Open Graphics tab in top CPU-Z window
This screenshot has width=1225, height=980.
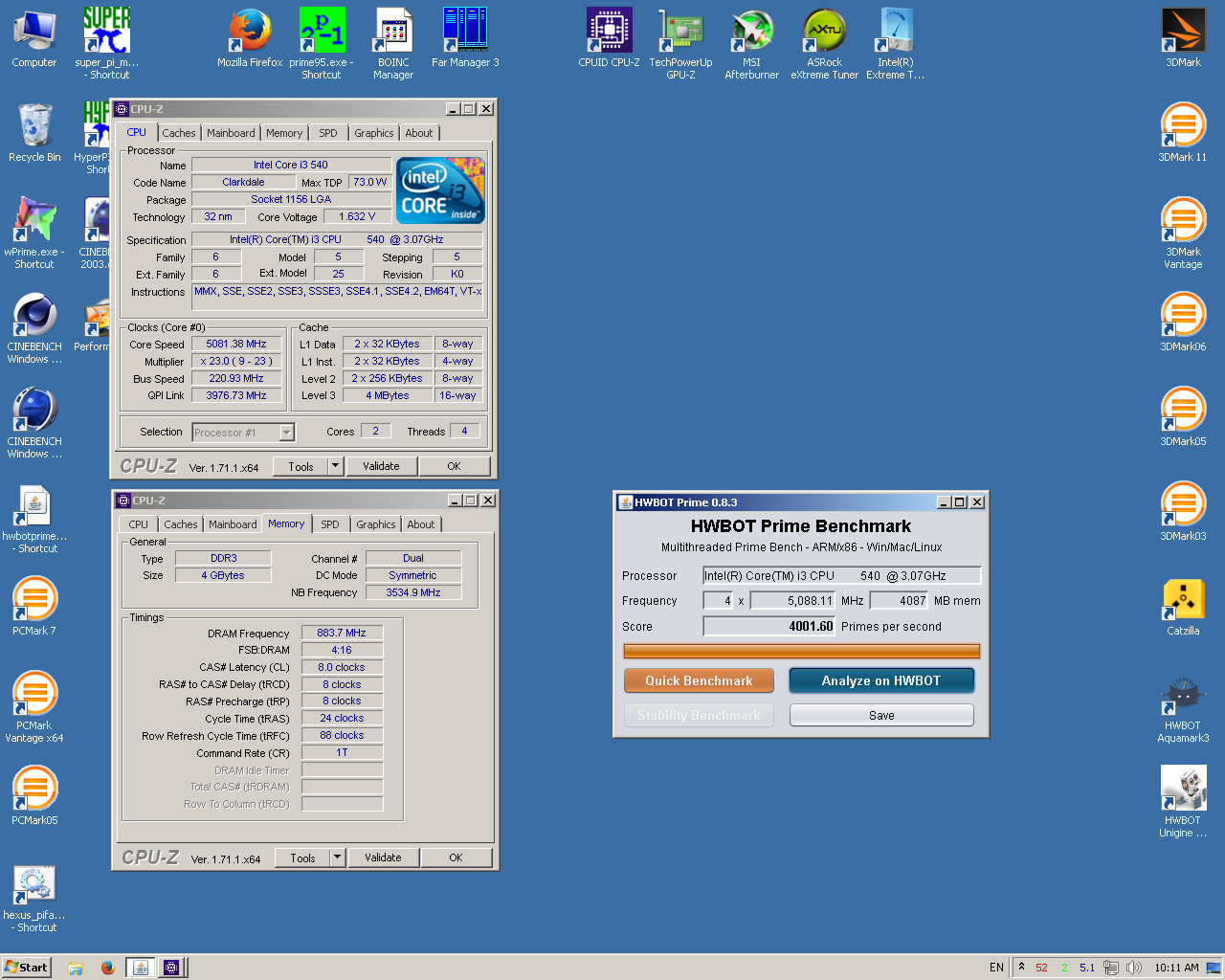373,133
